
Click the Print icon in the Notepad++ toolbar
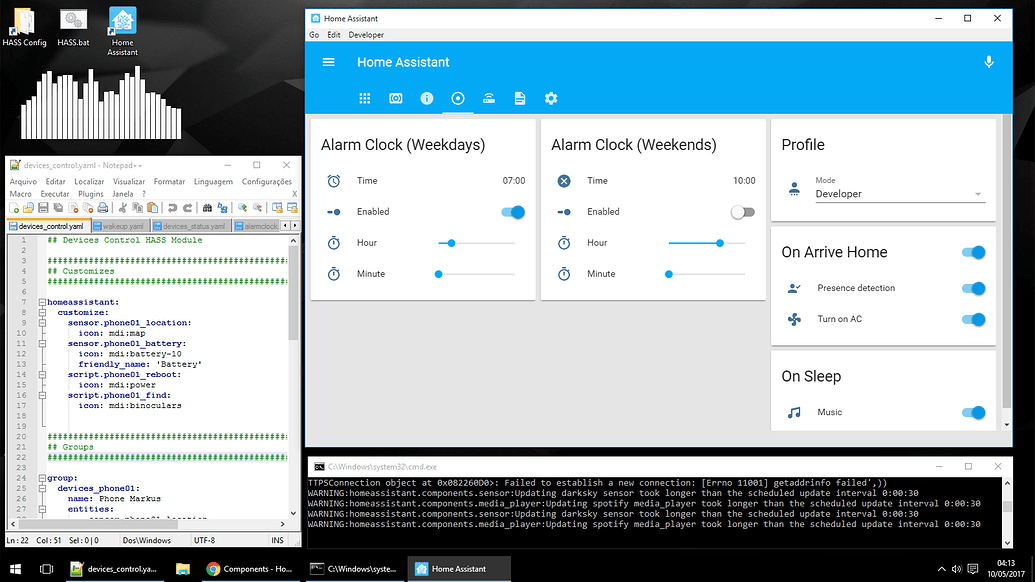point(103,207)
